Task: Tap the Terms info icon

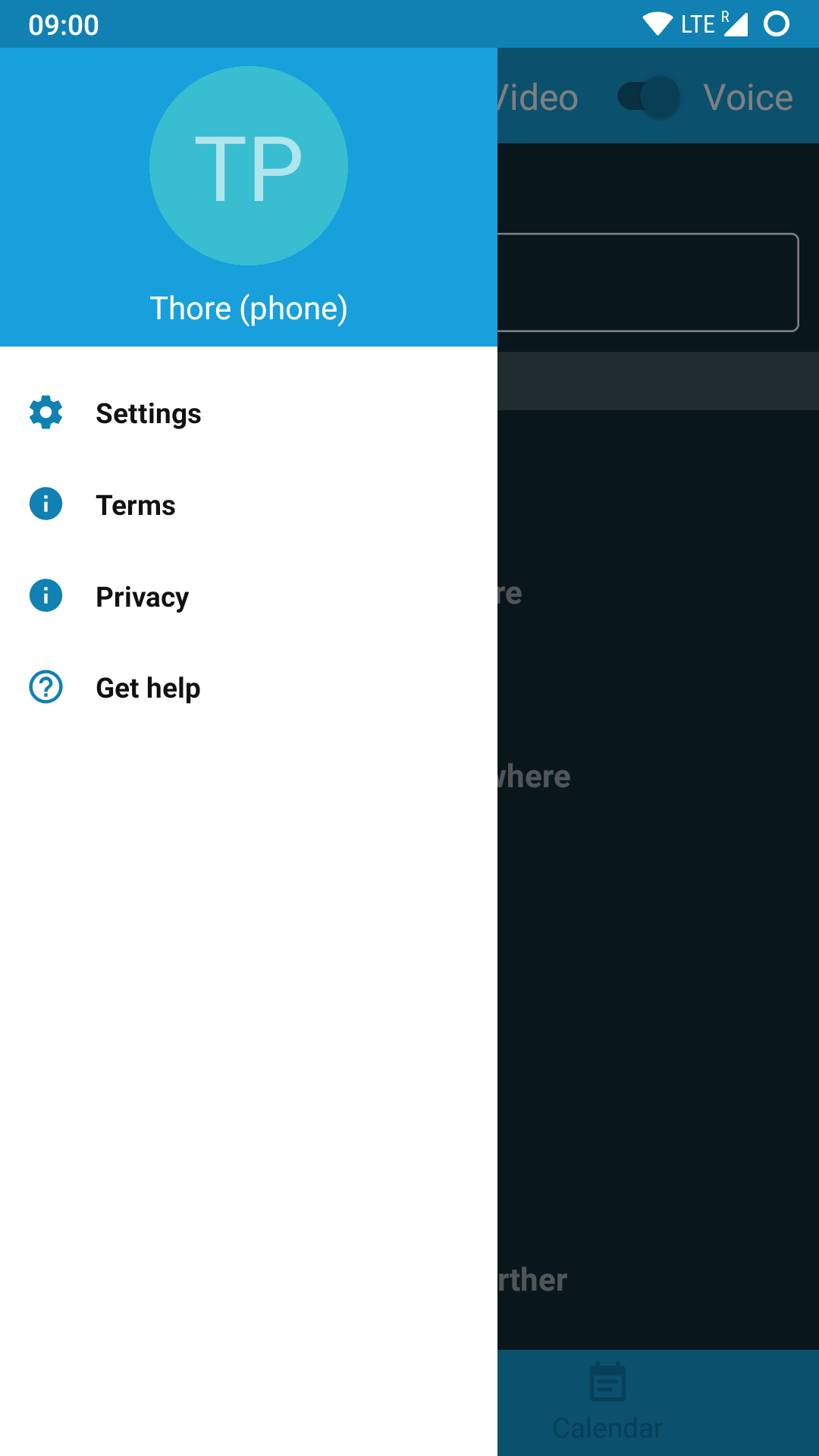Action: (x=45, y=504)
